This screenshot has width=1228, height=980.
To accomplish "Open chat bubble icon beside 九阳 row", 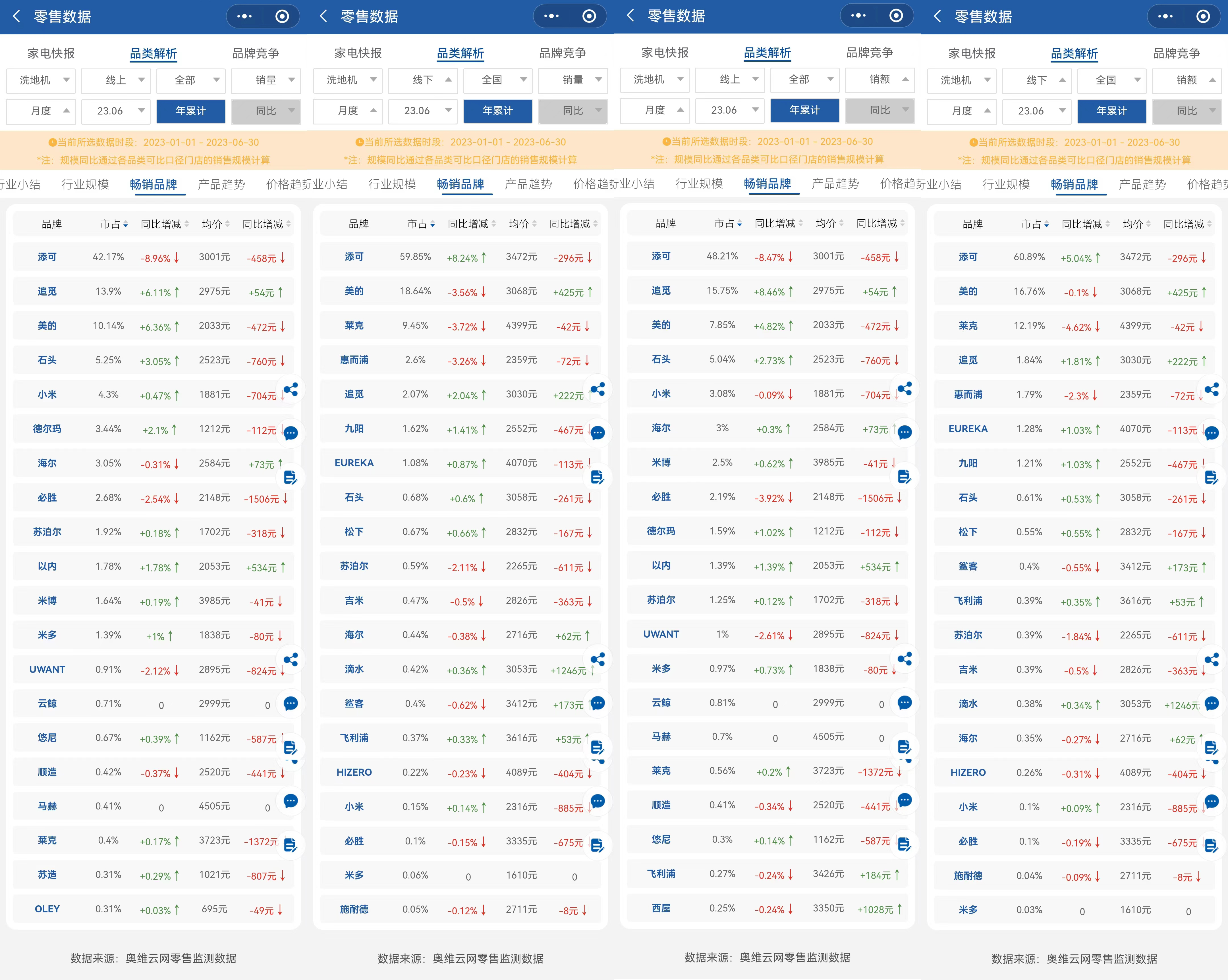I will pyautogui.click(x=598, y=433).
